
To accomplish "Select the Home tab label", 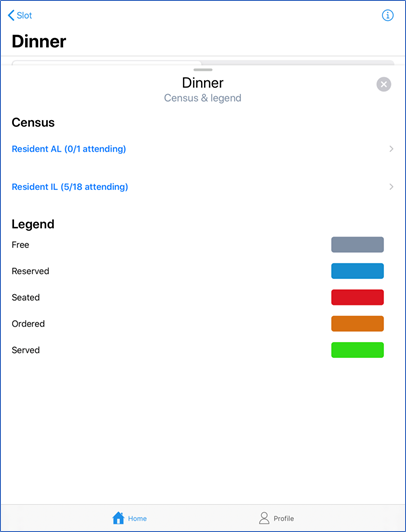I will [x=137, y=518].
